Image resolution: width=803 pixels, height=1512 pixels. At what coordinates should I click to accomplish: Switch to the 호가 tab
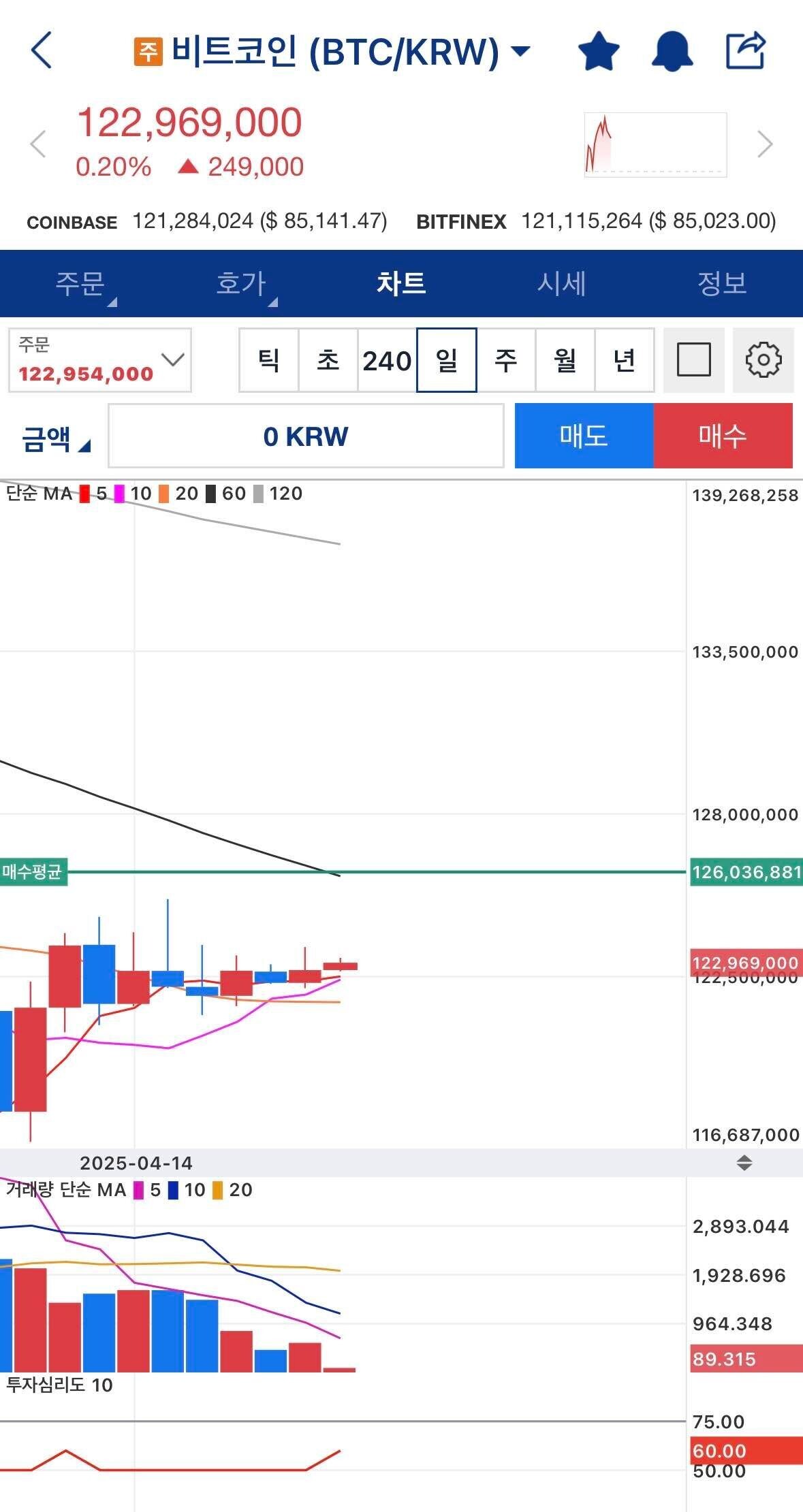pos(241,283)
